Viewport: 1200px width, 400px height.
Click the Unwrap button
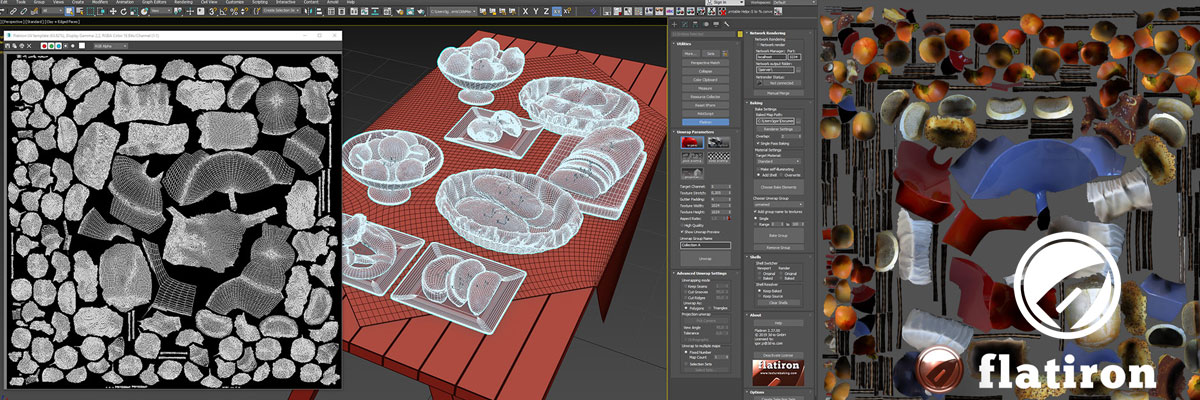[x=705, y=258]
